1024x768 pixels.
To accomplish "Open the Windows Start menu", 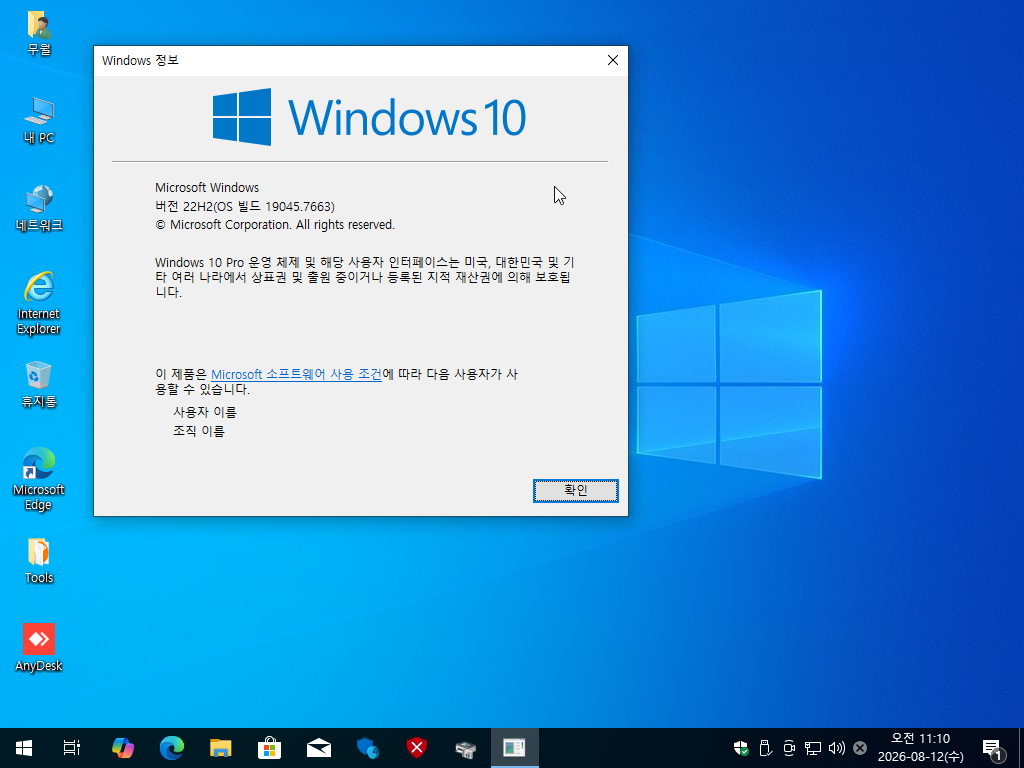I will 24,748.
